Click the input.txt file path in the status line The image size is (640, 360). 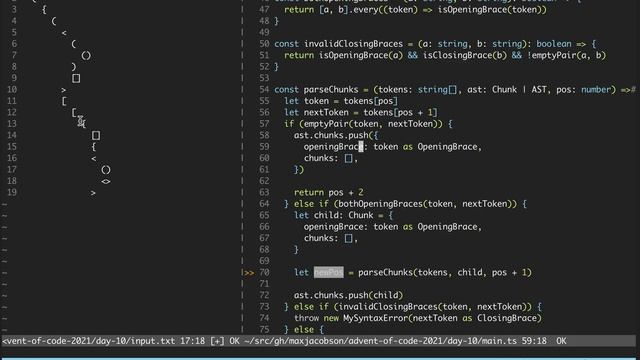(x=89, y=341)
